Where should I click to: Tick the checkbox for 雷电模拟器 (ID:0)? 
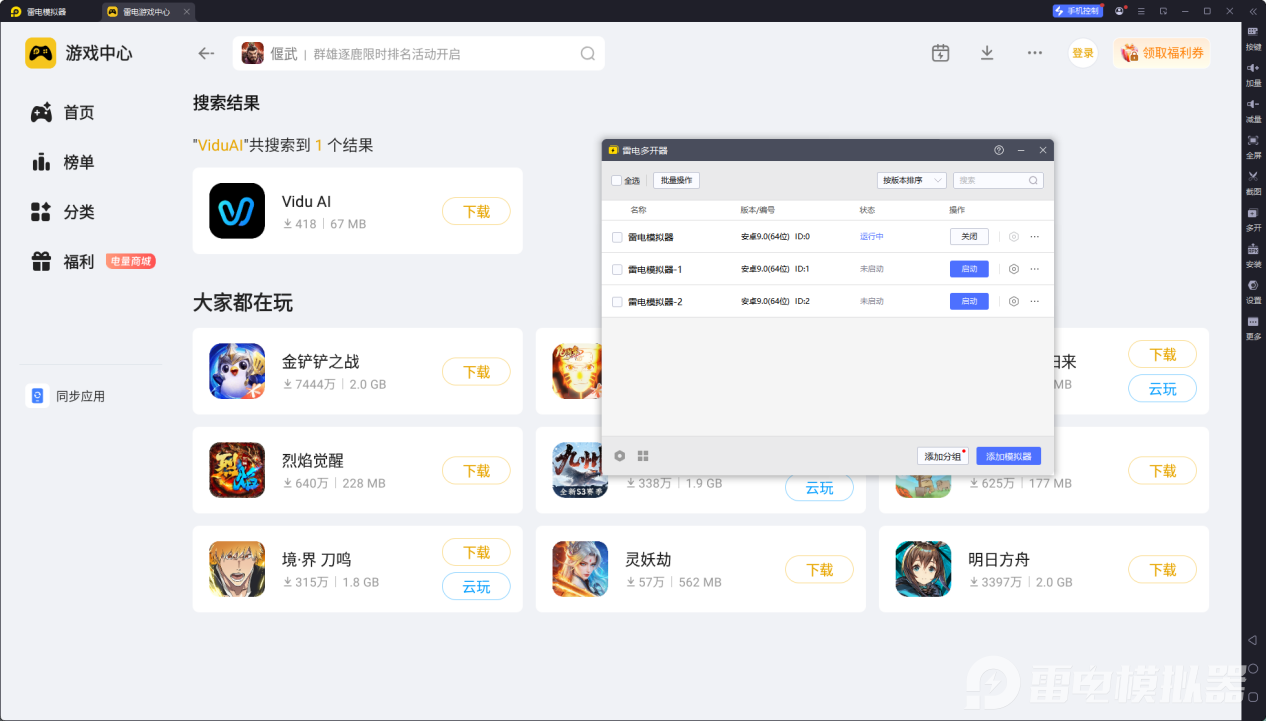click(x=617, y=237)
